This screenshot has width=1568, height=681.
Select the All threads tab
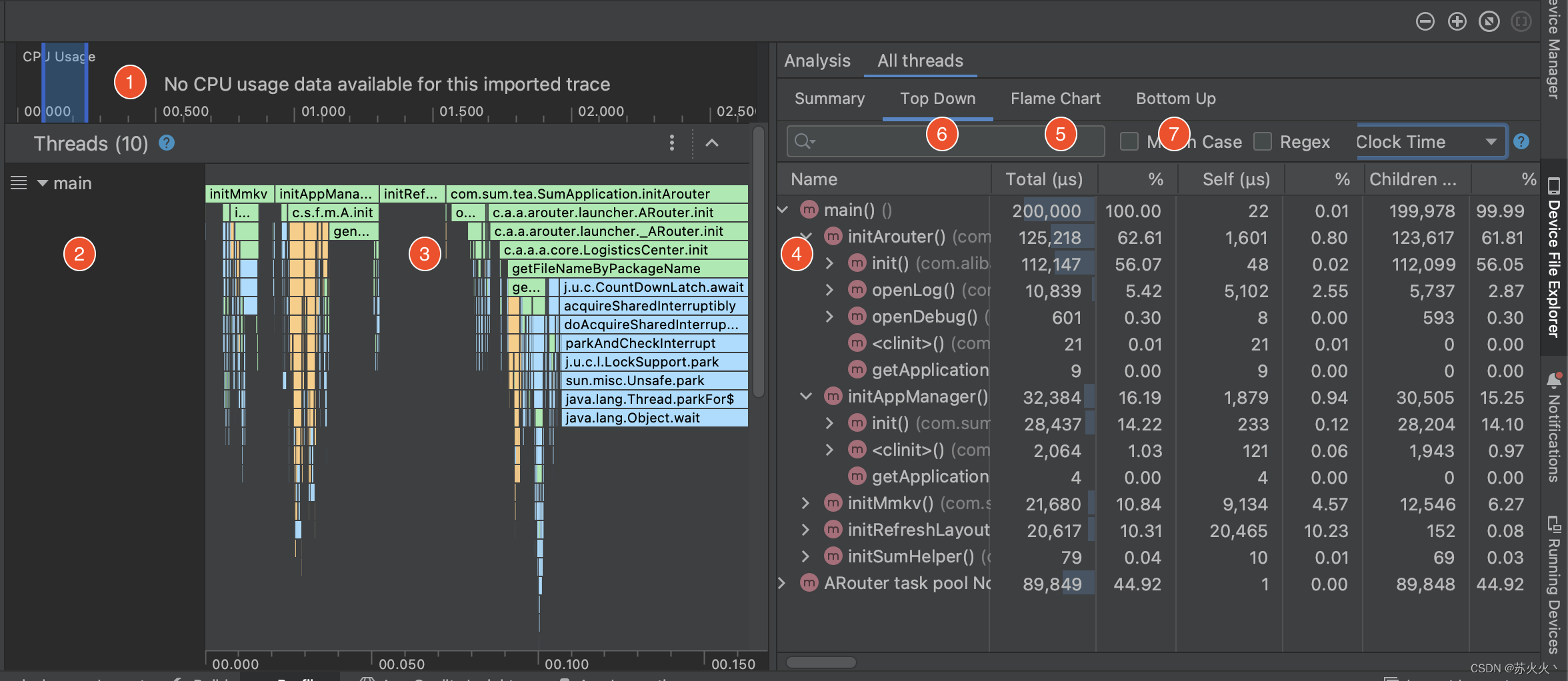[x=920, y=61]
